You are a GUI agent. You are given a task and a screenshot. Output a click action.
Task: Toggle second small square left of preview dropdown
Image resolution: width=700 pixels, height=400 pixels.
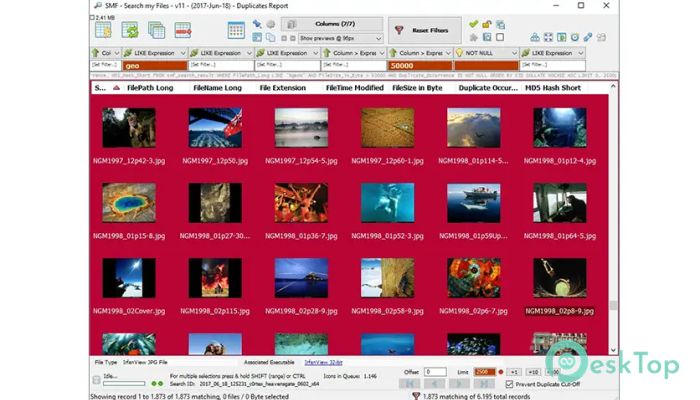coord(293,38)
